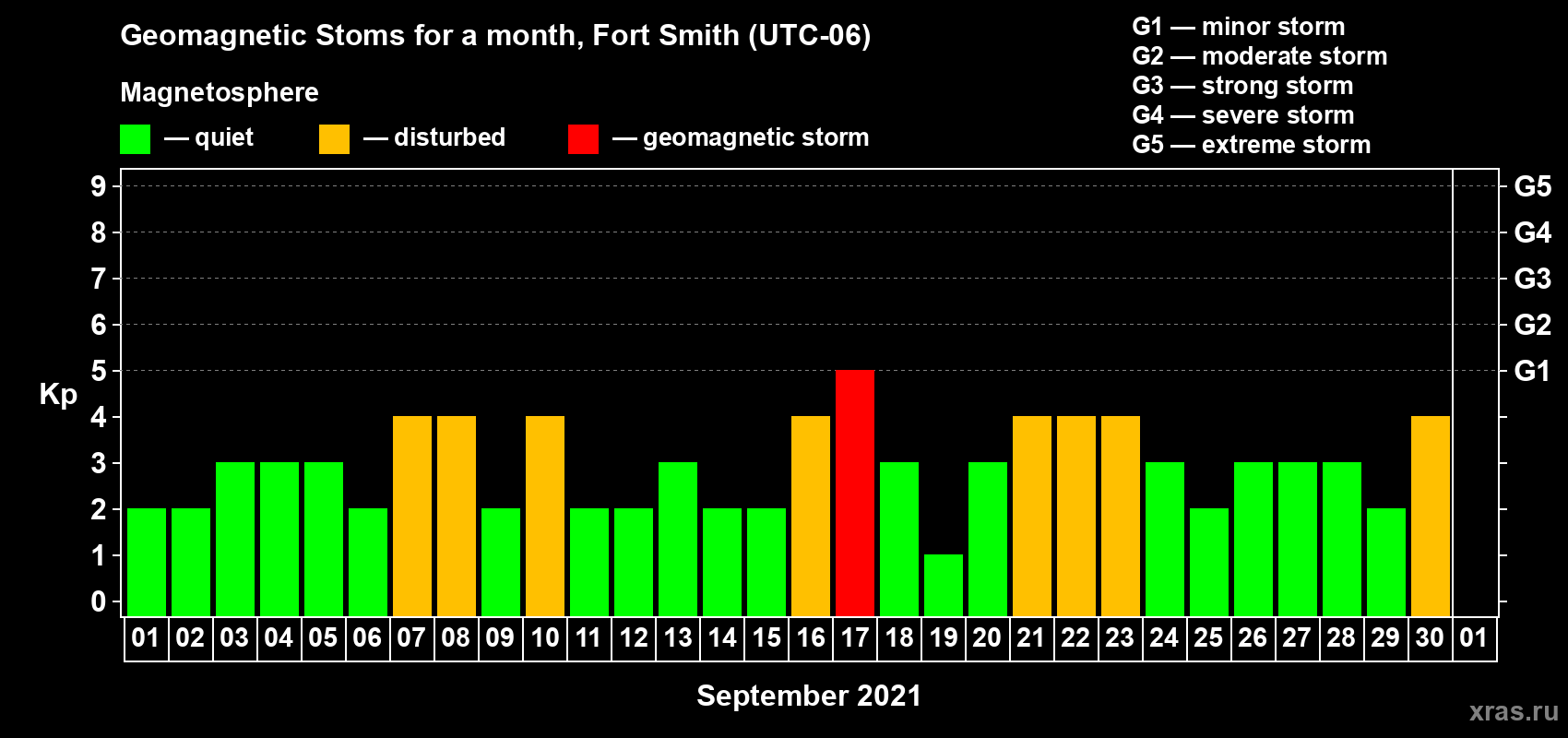The image size is (1568, 738).
Task: Select the green bar for September 01
Action: tap(147, 562)
